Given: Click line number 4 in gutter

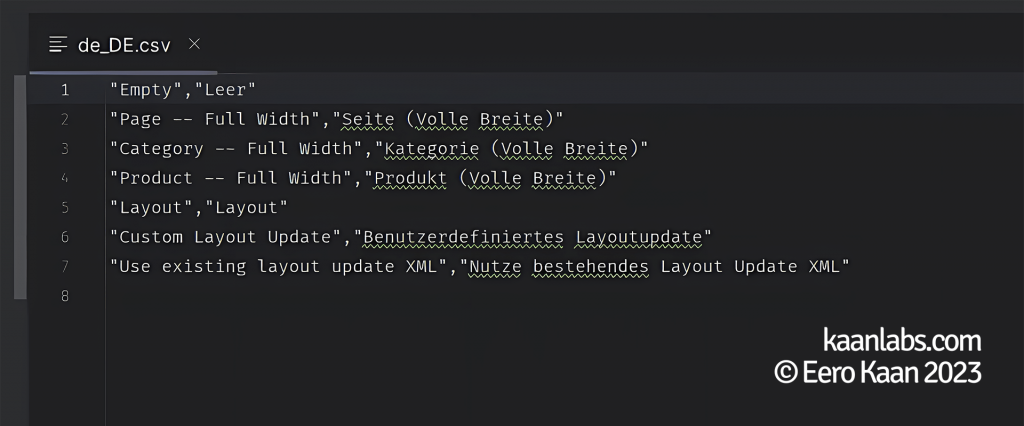Looking at the screenshot, I should [65, 178].
